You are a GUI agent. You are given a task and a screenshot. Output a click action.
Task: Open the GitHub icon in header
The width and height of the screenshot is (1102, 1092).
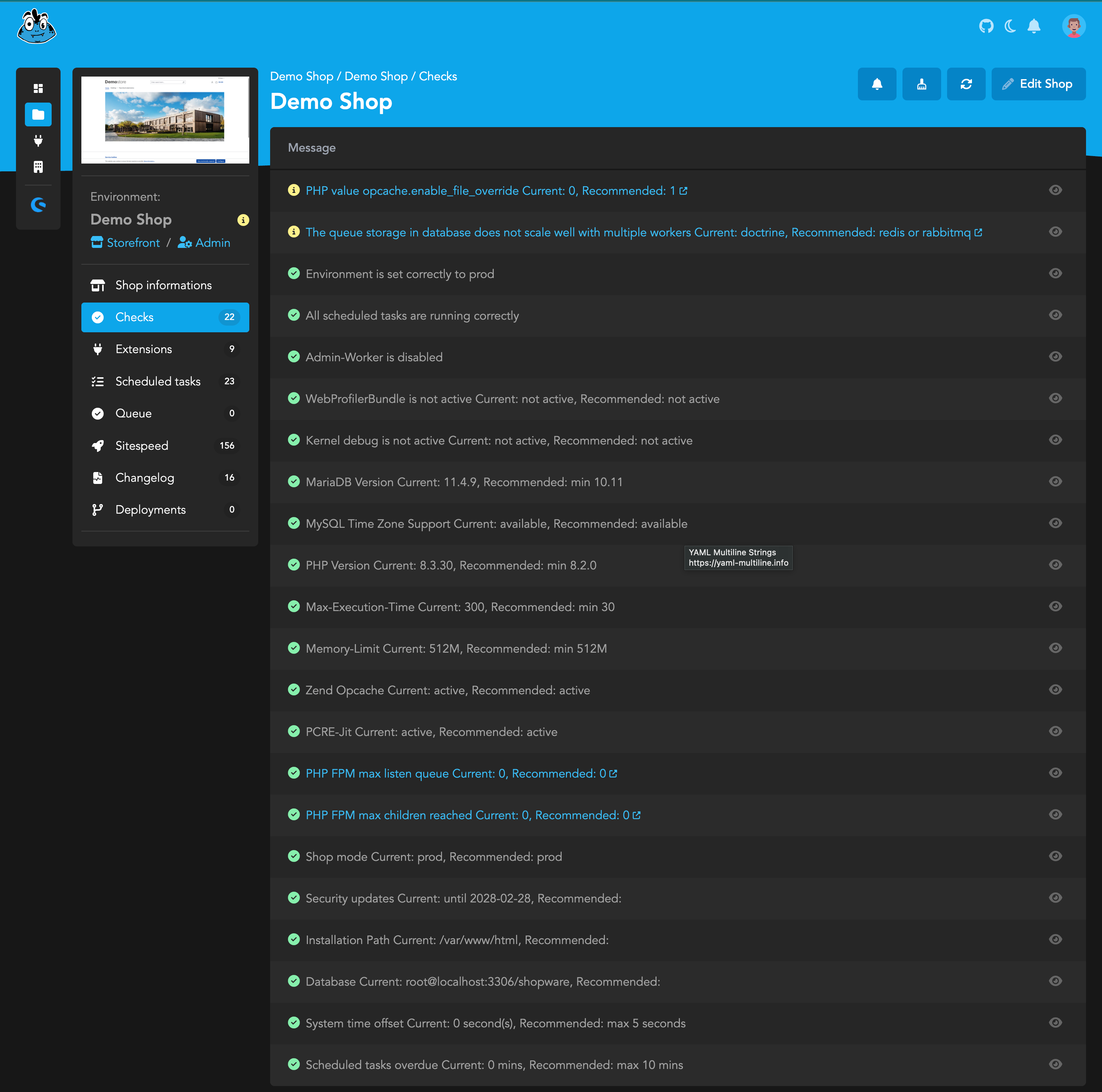986,26
